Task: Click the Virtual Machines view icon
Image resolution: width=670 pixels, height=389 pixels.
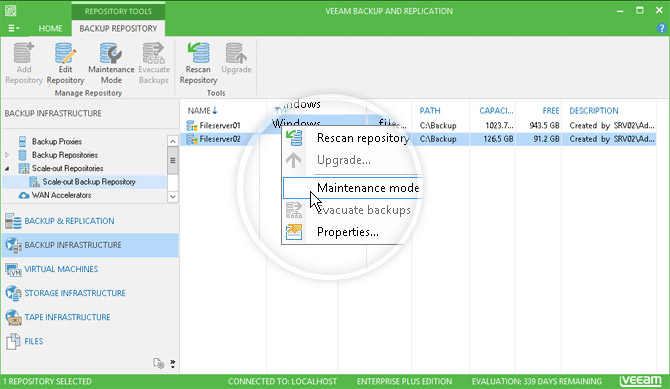Action: point(13,269)
